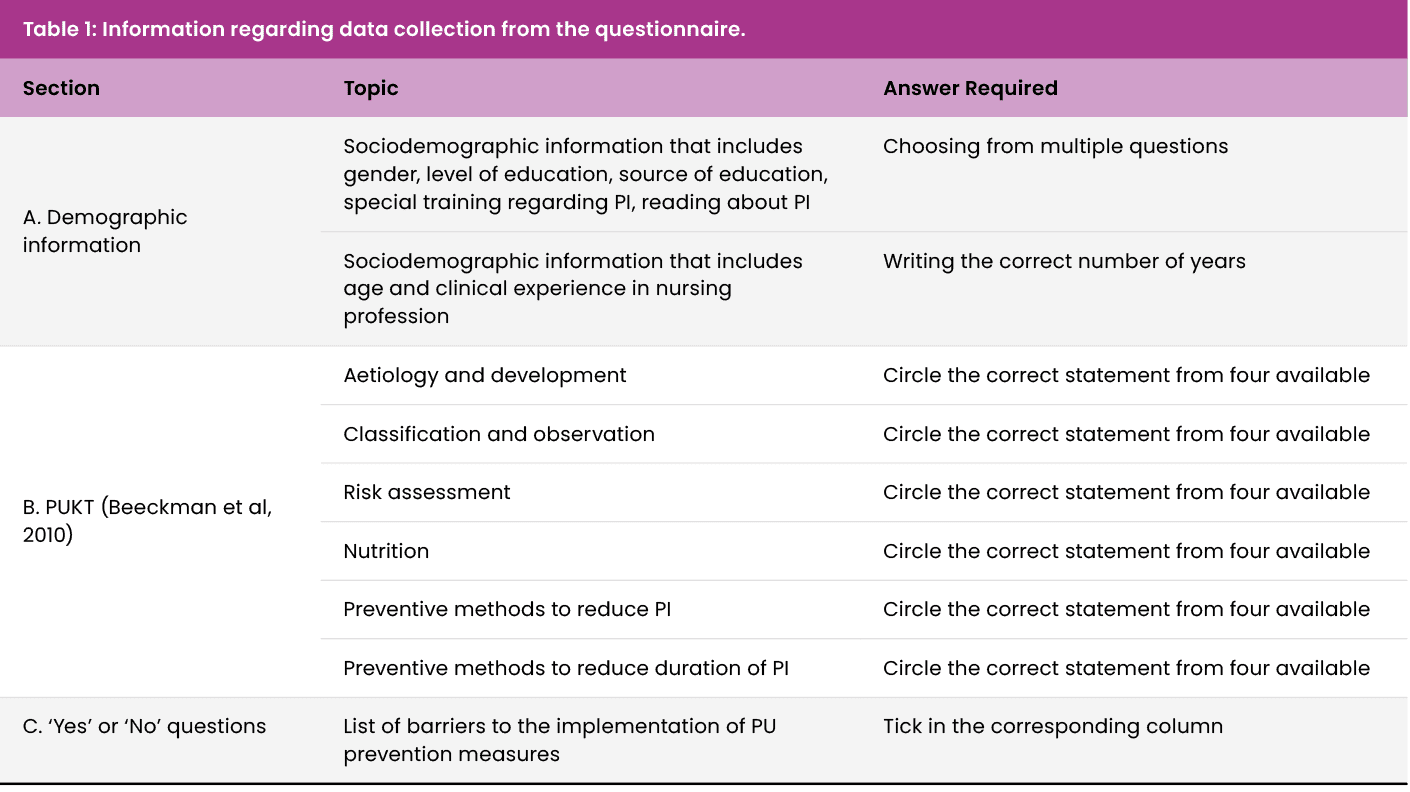Select Preventive methods to reduce PI
Viewport: 1410px width, 792px height.
coord(507,609)
